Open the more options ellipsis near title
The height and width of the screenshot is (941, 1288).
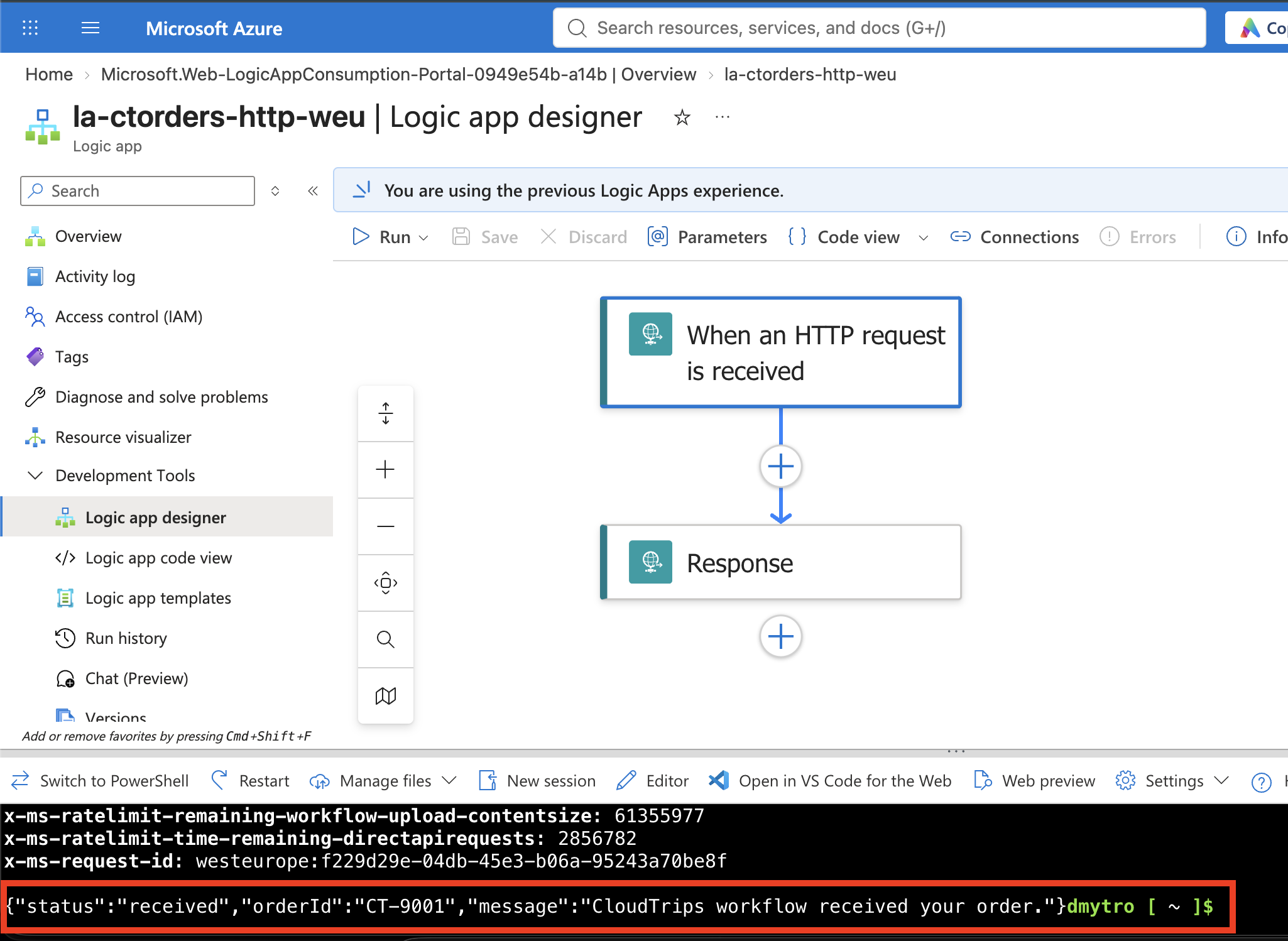(723, 117)
